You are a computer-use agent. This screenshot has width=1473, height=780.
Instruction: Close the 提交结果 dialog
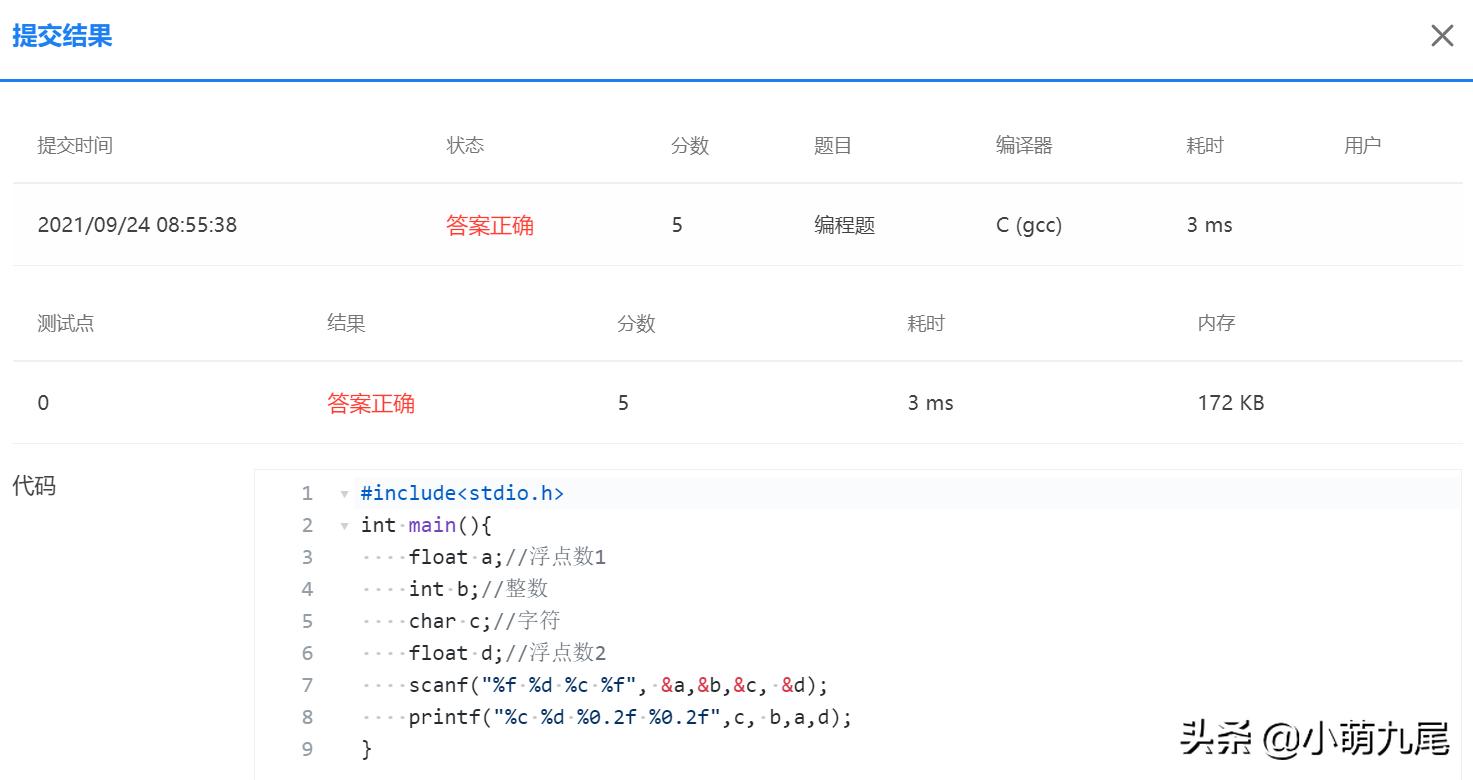point(1441,35)
